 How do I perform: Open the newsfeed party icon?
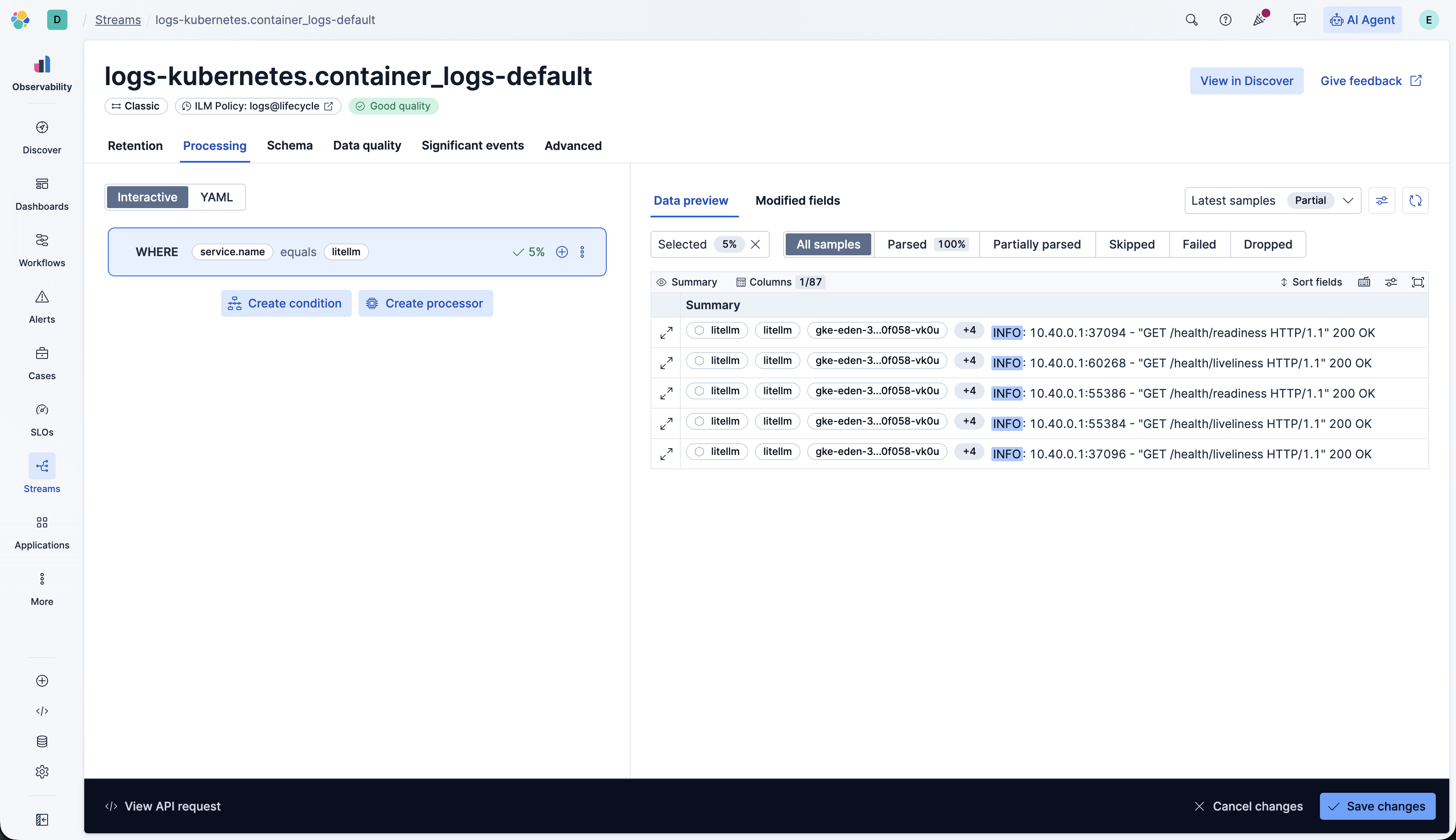click(x=1260, y=20)
